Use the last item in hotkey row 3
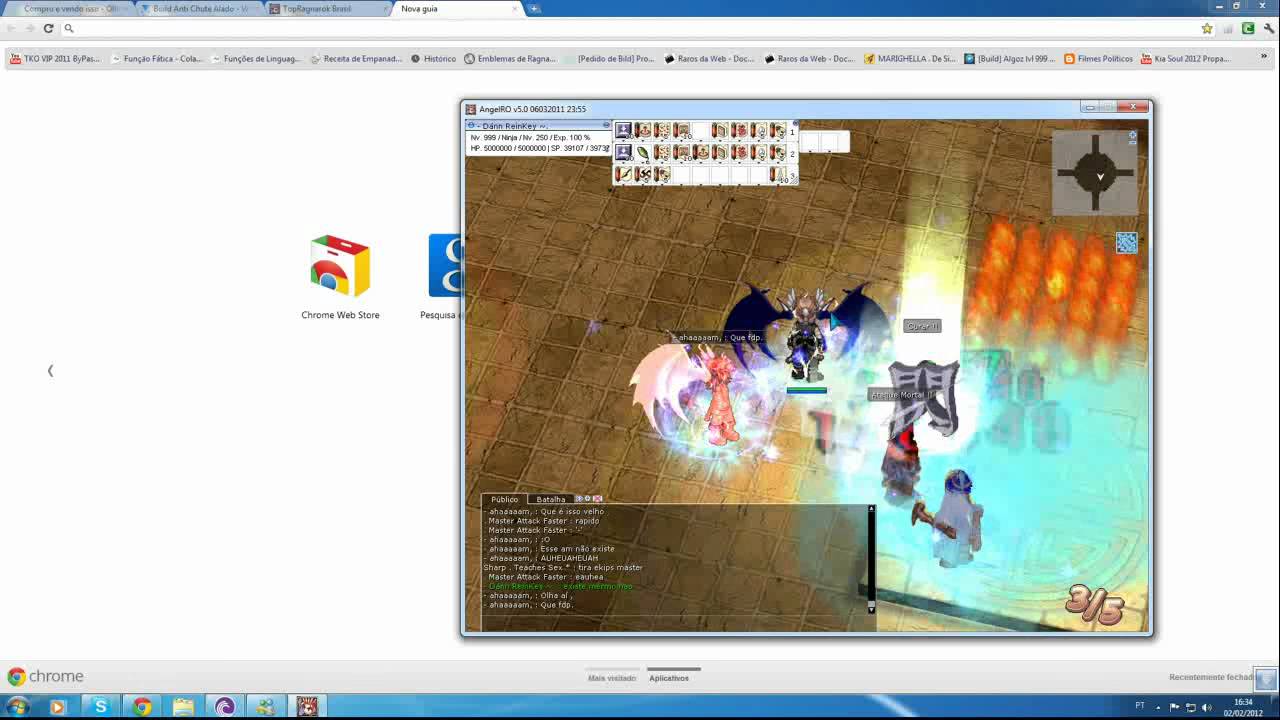The height and width of the screenshot is (720, 1280). pos(778,175)
